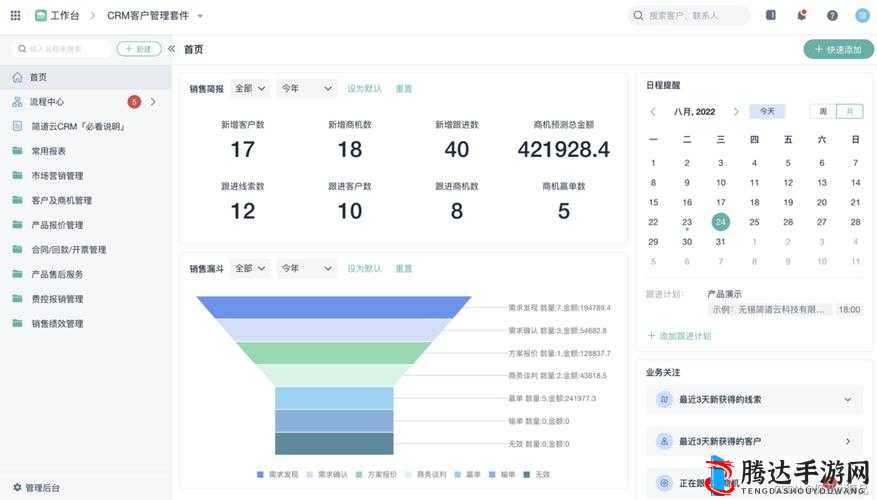Click the 工作台 workbench logo icon
This screenshot has width=877, height=500.
coord(40,16)
